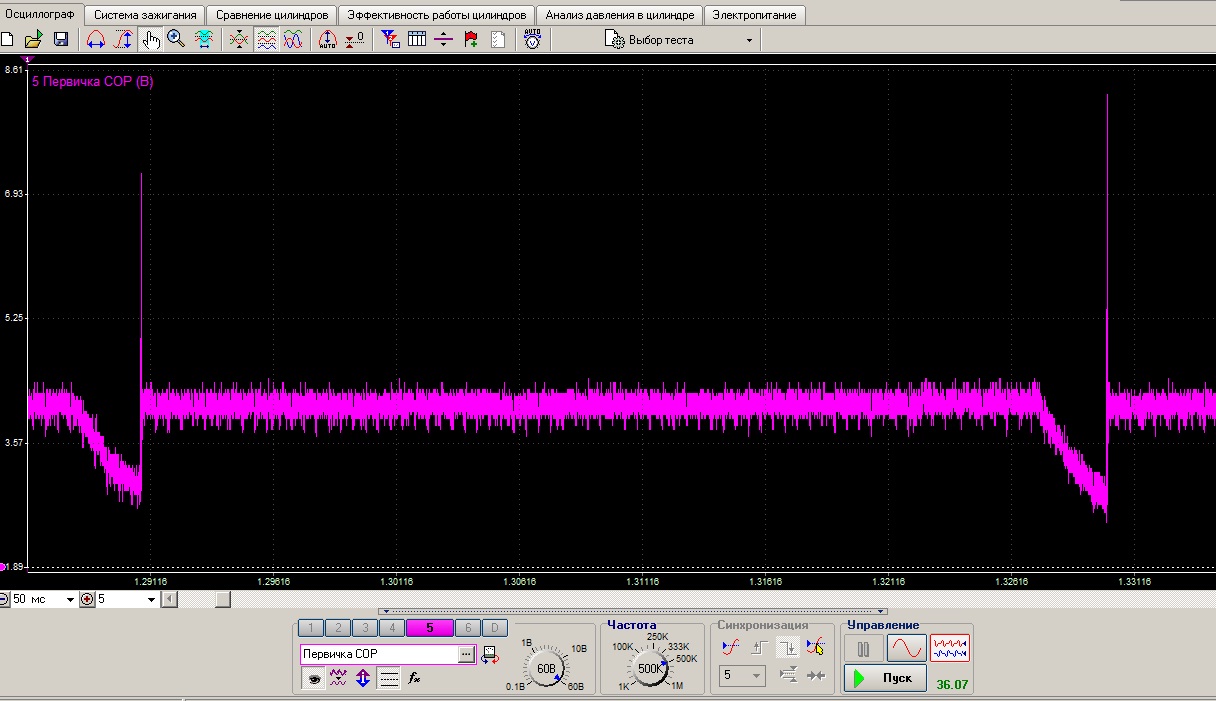Viewport: 1216px width, 701px height.
Task: Click the channel zero-level marker at 1.89
Action: (4, 566)
